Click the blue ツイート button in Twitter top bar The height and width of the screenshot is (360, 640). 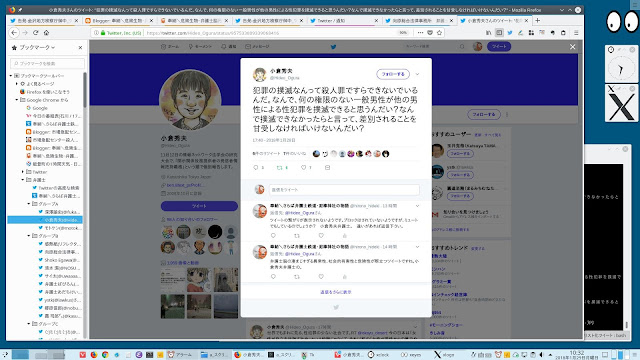[499, 47]
